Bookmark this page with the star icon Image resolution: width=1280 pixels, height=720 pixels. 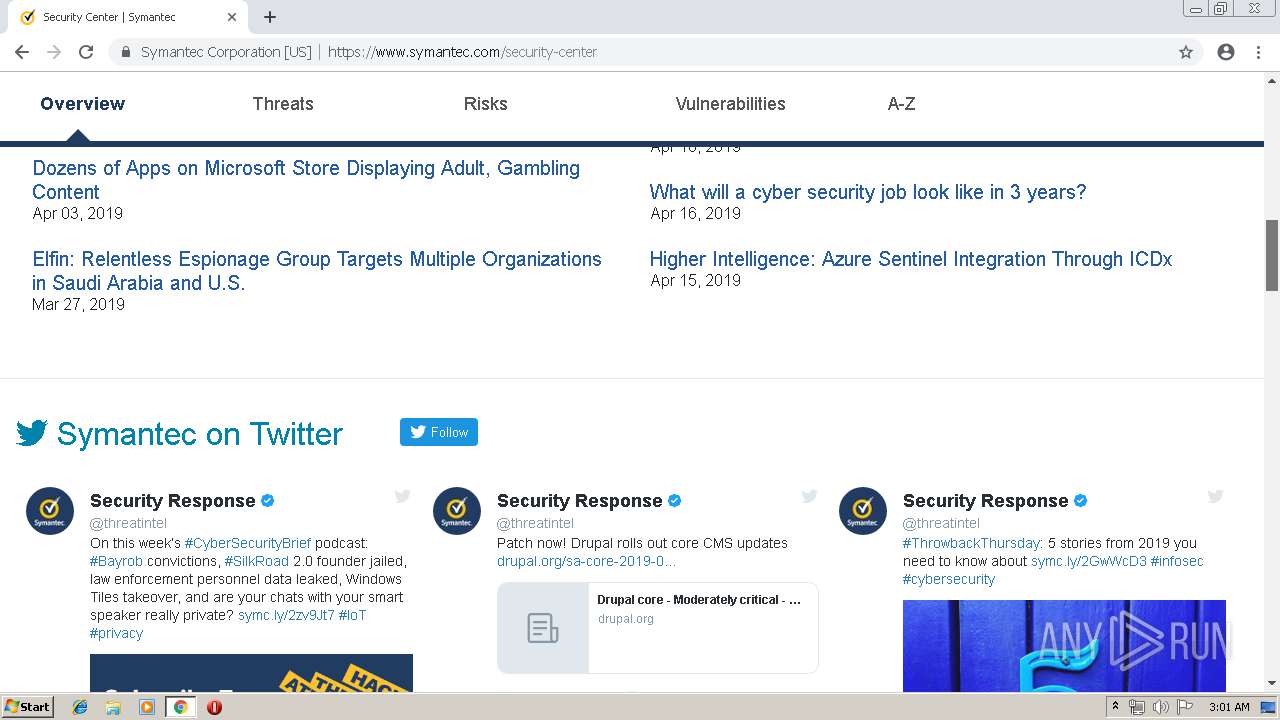(x=1186, y=52)
